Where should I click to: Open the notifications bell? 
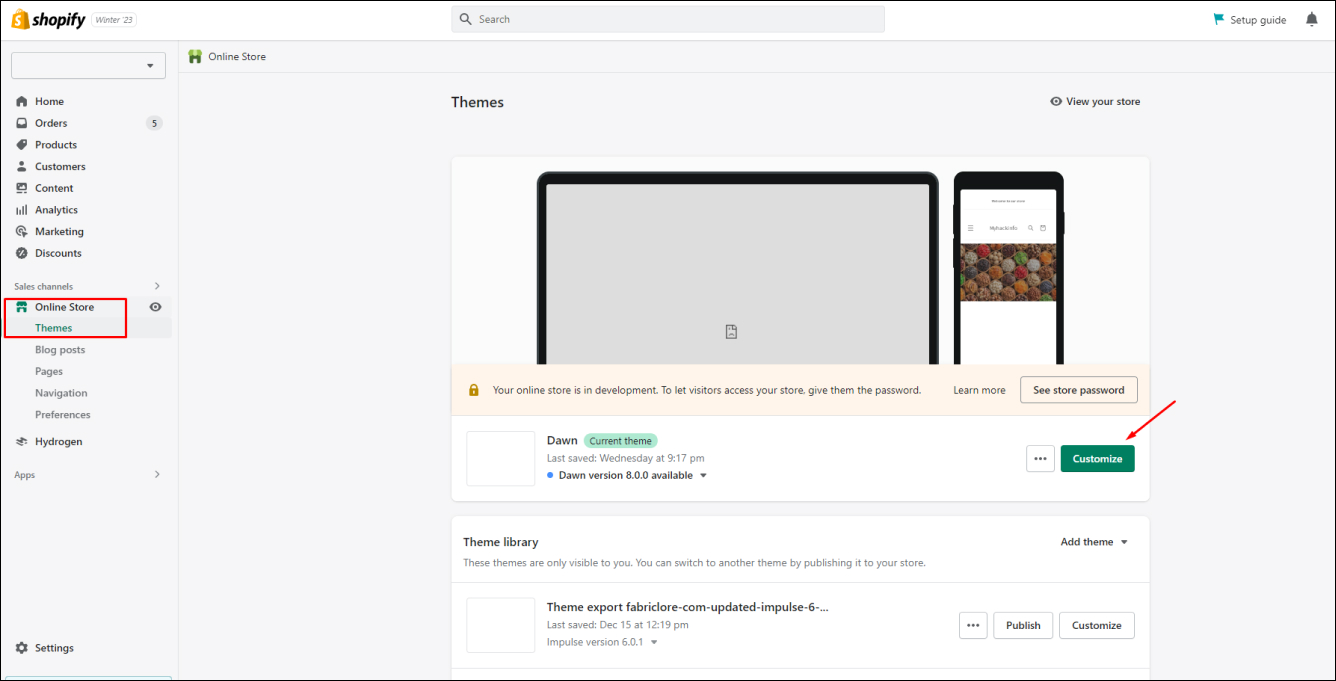pos(1311,19)
